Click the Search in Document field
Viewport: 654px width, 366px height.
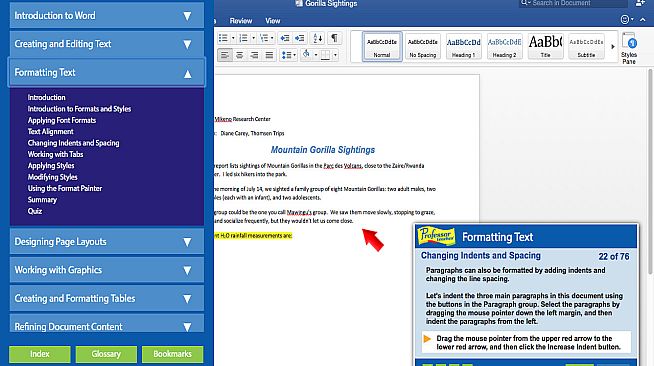point(573,3)
